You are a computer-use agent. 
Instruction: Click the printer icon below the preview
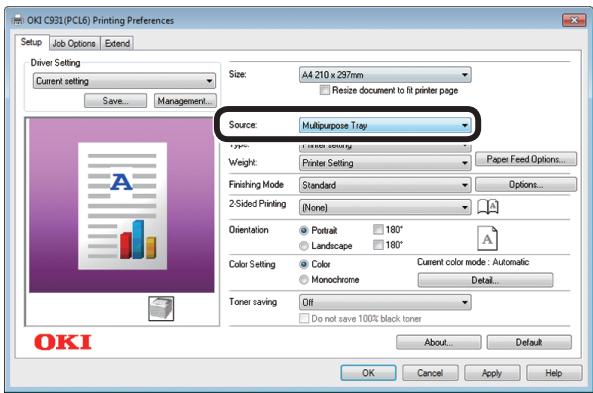pos(161,308)
